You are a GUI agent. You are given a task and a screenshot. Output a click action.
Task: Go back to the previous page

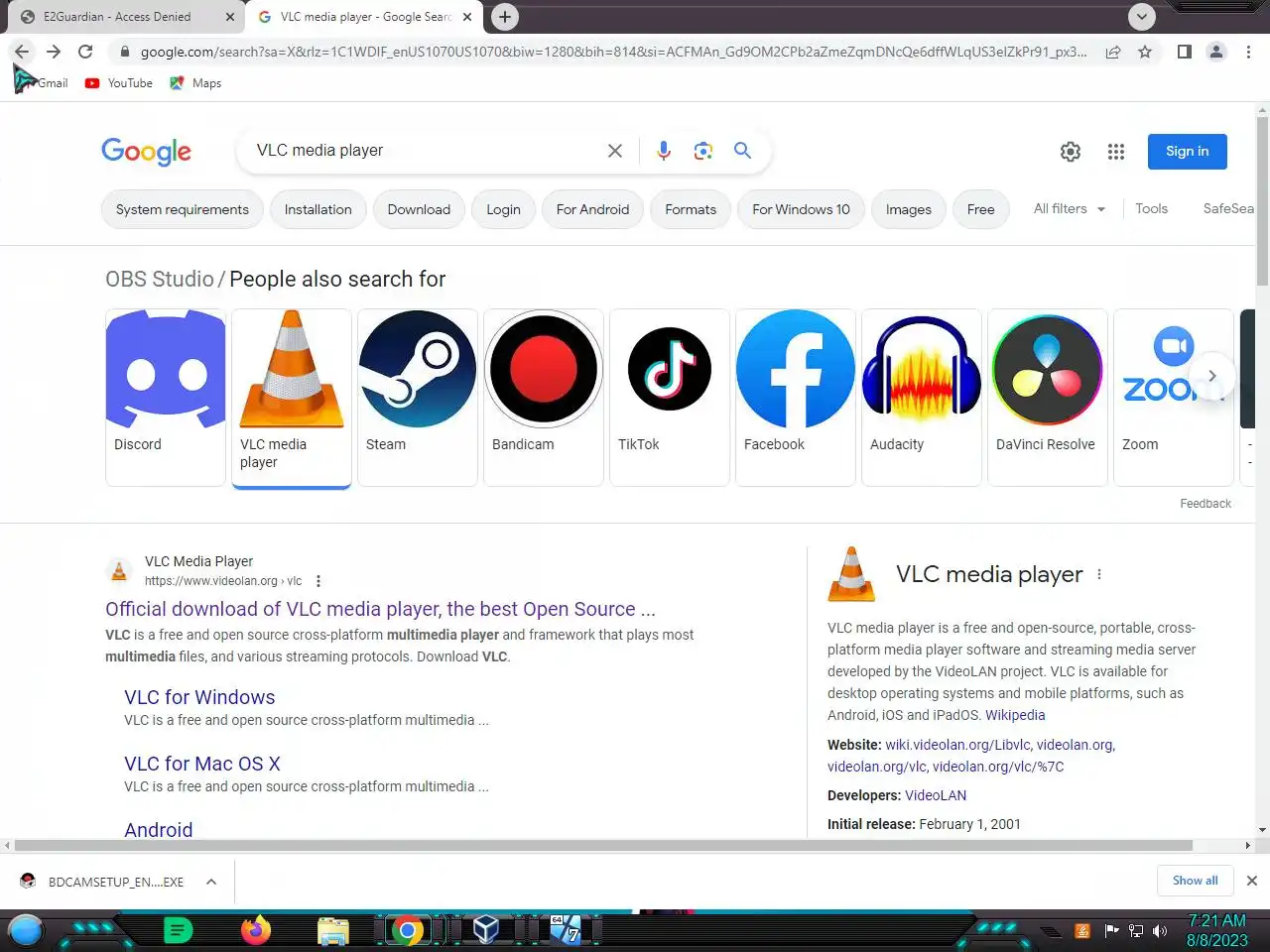[22, 52]
